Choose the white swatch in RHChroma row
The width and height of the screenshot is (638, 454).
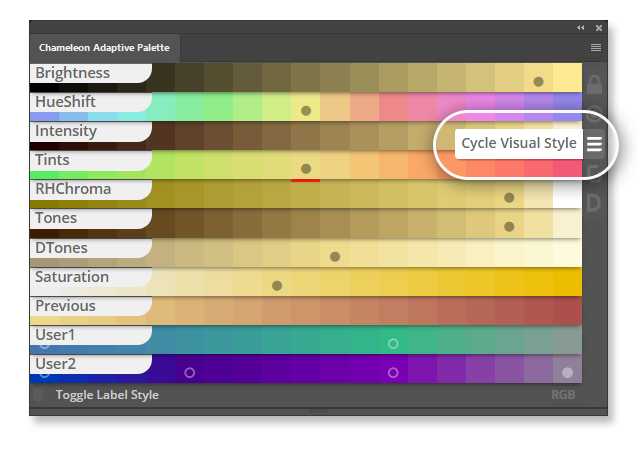pyautogui.click(x=567, y=194)
